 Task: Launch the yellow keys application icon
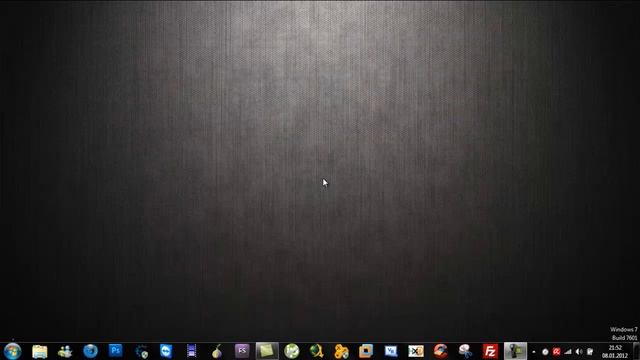tap(342, 351)
